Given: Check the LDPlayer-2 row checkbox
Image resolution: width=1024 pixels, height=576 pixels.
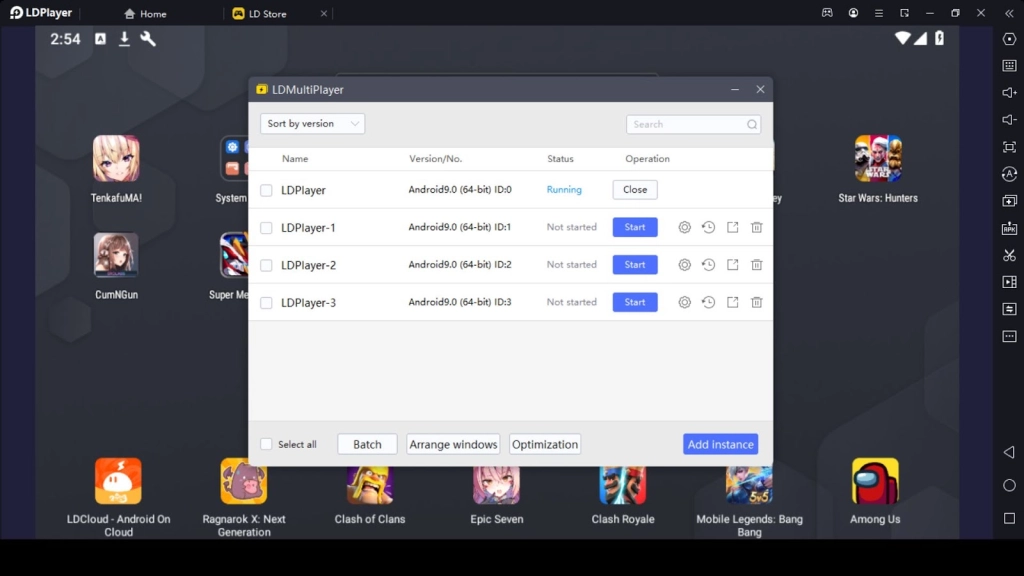Looking at the screenshot, I should pyautogui.click(x=266, y=264).
